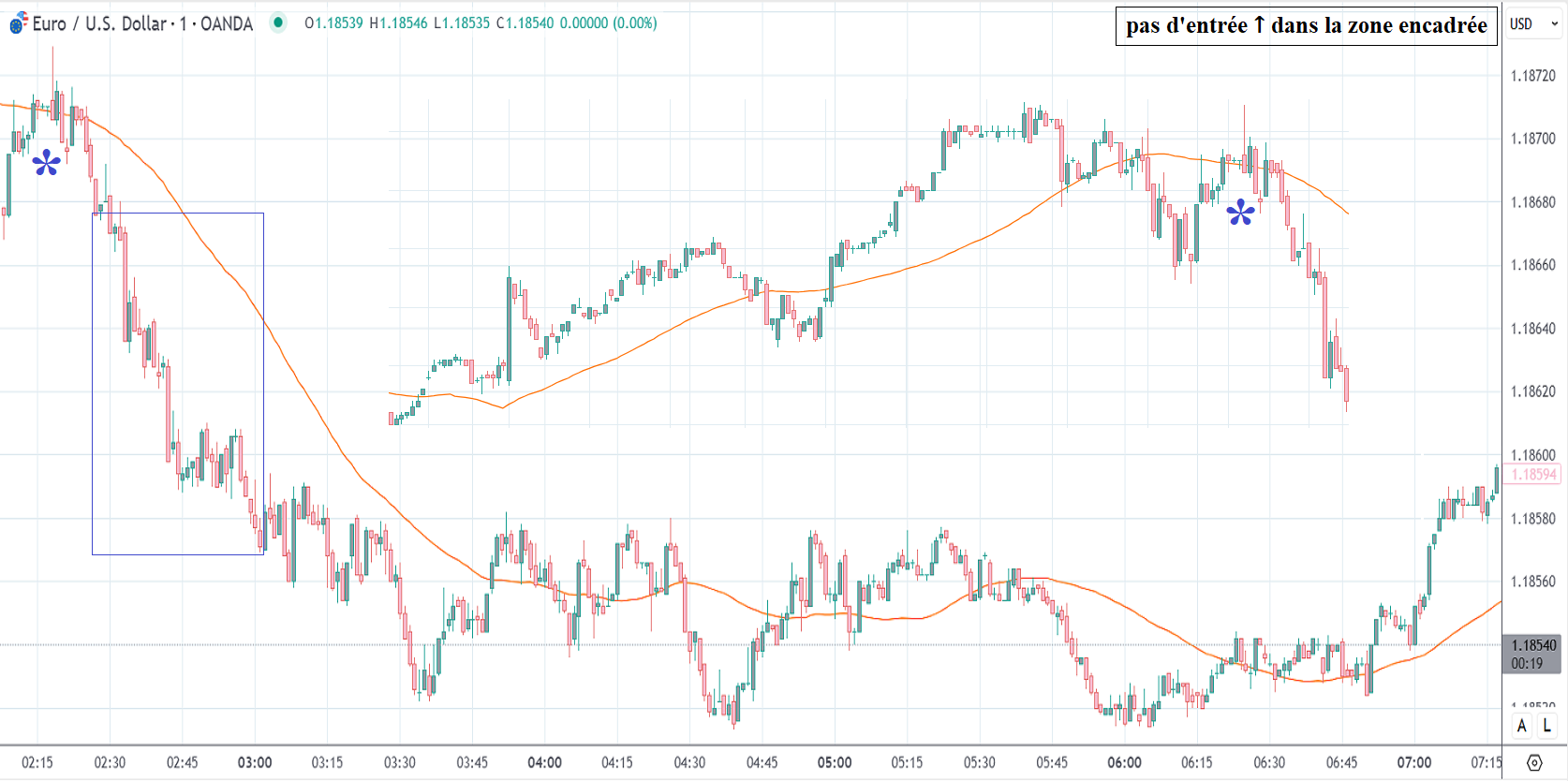The image size is (1568, 781).
Task: Toggle auto scale with the A button
Action: 1522,726
